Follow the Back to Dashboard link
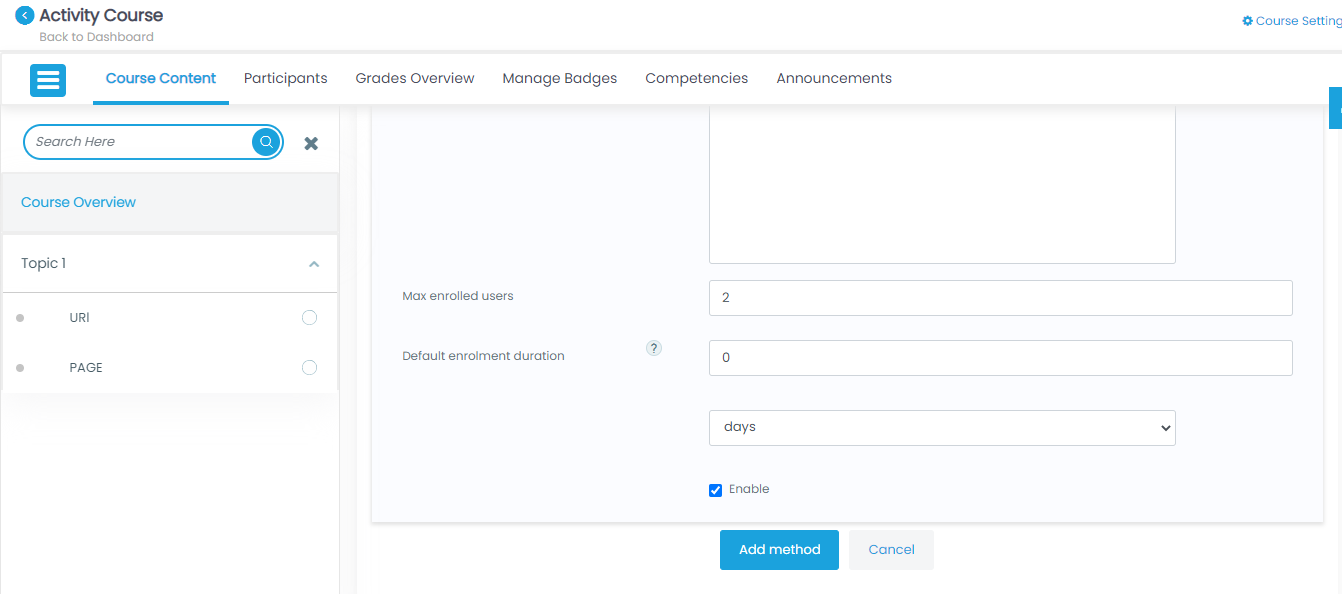Viewport: 1342px width, 594px height. (x=96, y=37)
